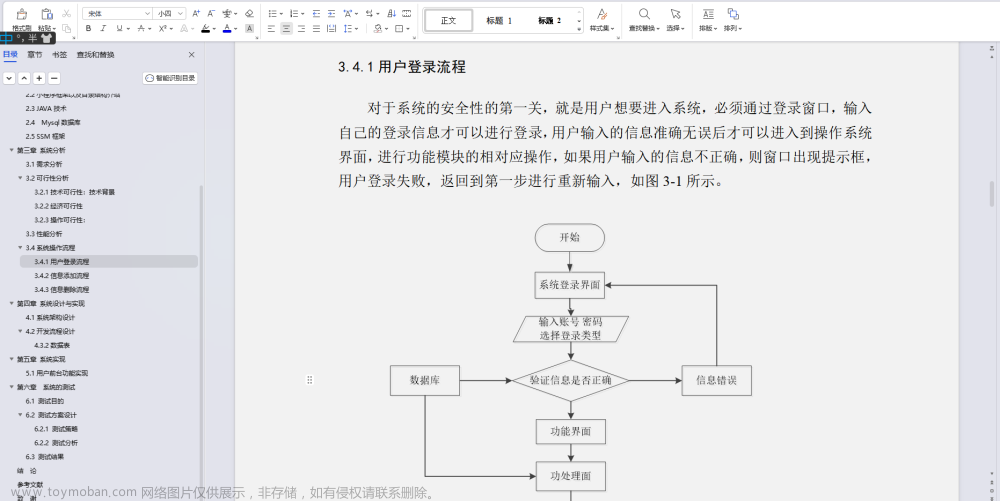
Task: Increase font size with the A+ icon
Action: point(196,13)
